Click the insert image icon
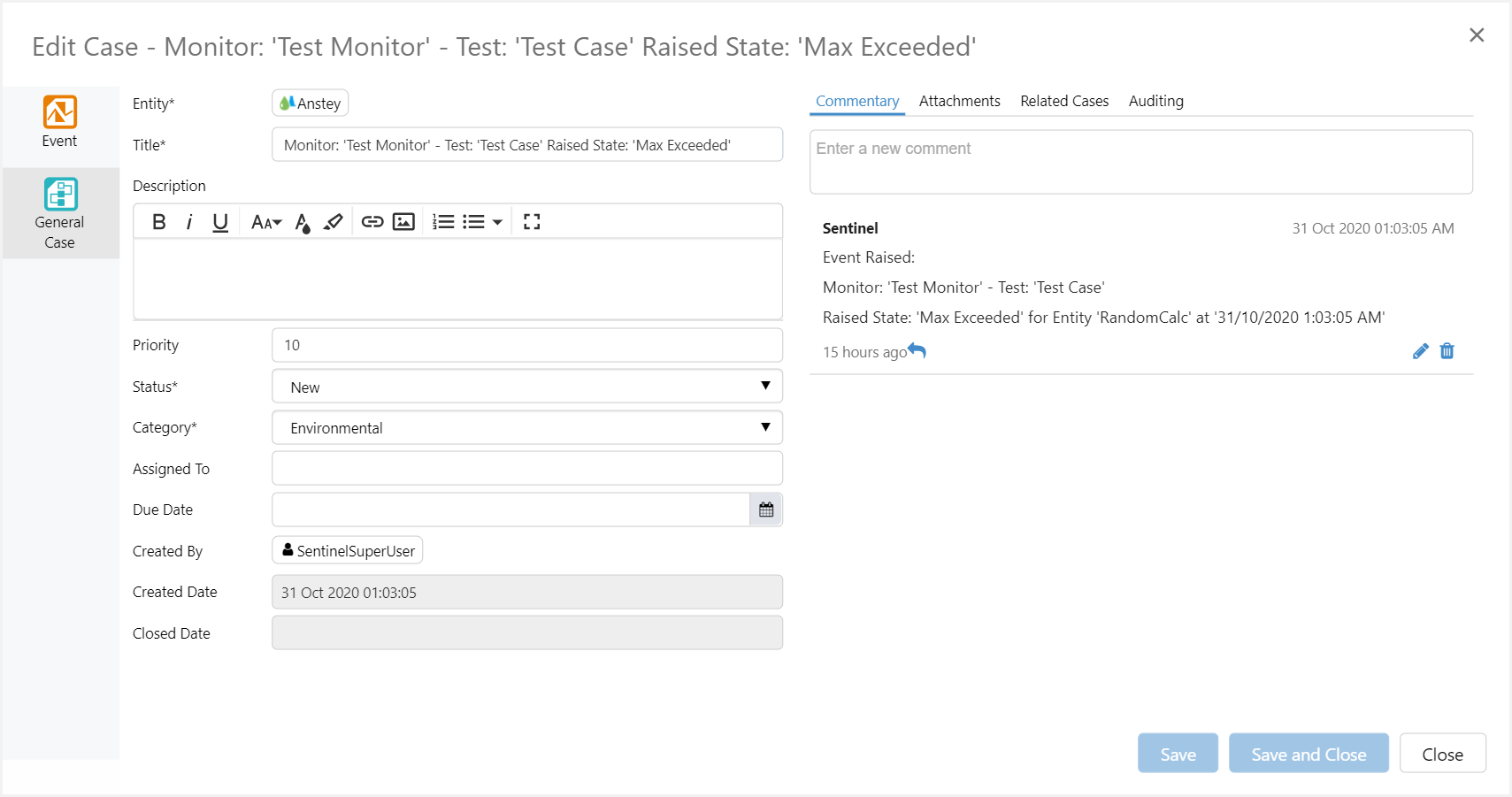 point(403,222)
